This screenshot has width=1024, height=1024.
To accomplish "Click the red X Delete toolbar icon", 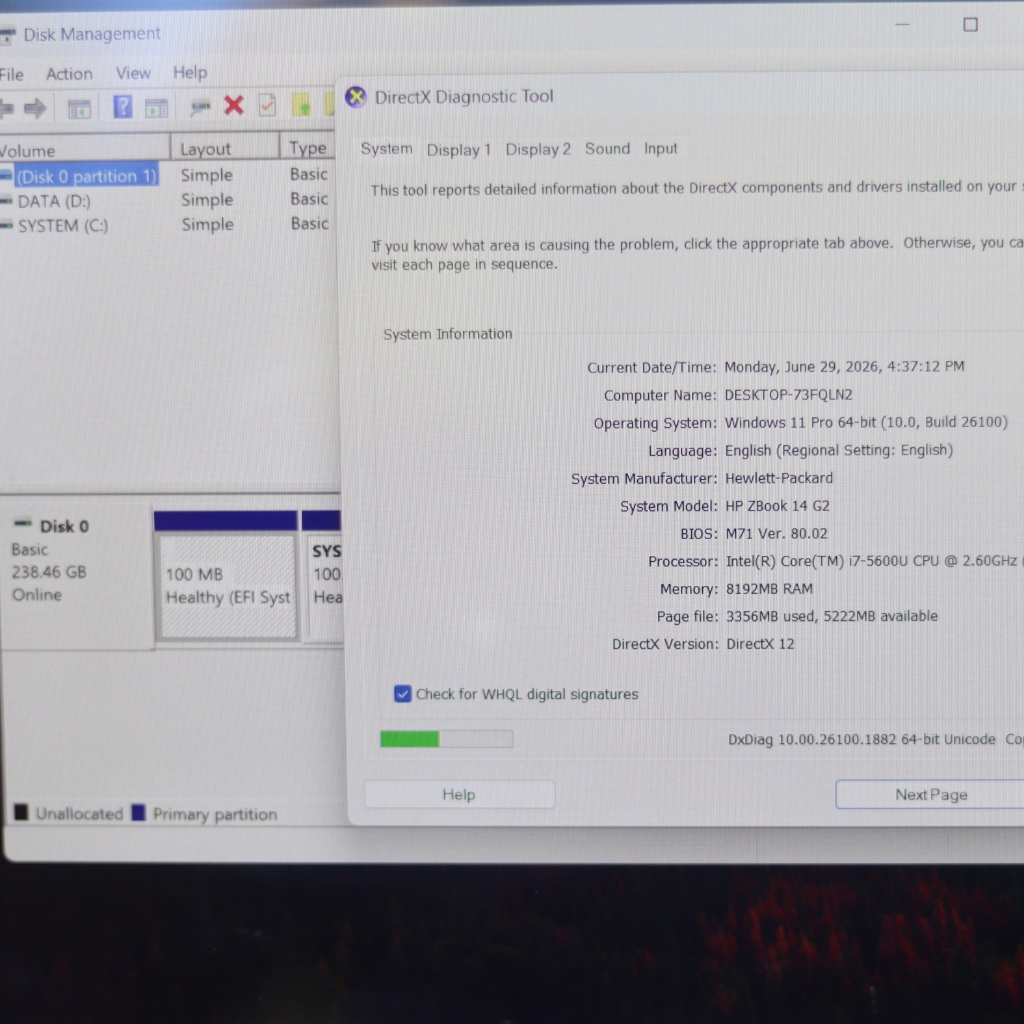I will [234, 105].
